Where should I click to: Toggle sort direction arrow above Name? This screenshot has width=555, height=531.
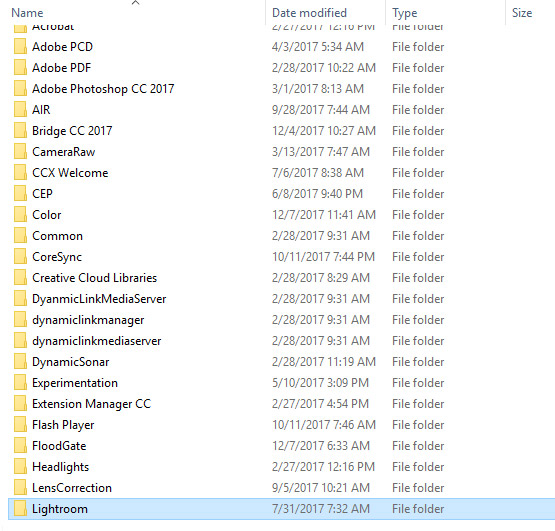click(x=136, y=3)
